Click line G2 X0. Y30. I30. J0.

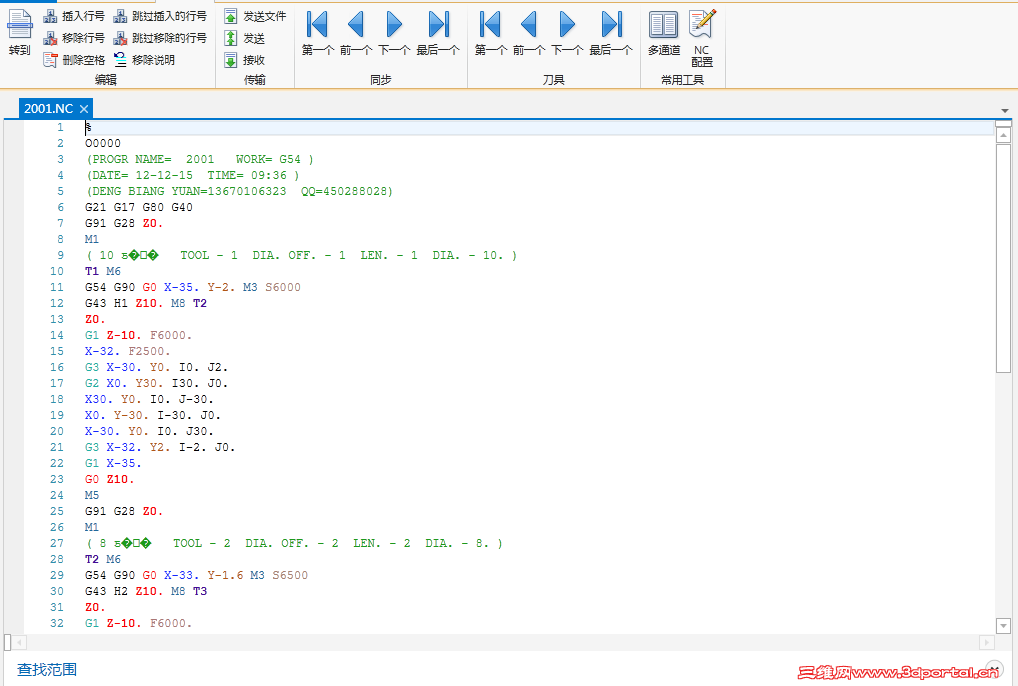[156, 383]
